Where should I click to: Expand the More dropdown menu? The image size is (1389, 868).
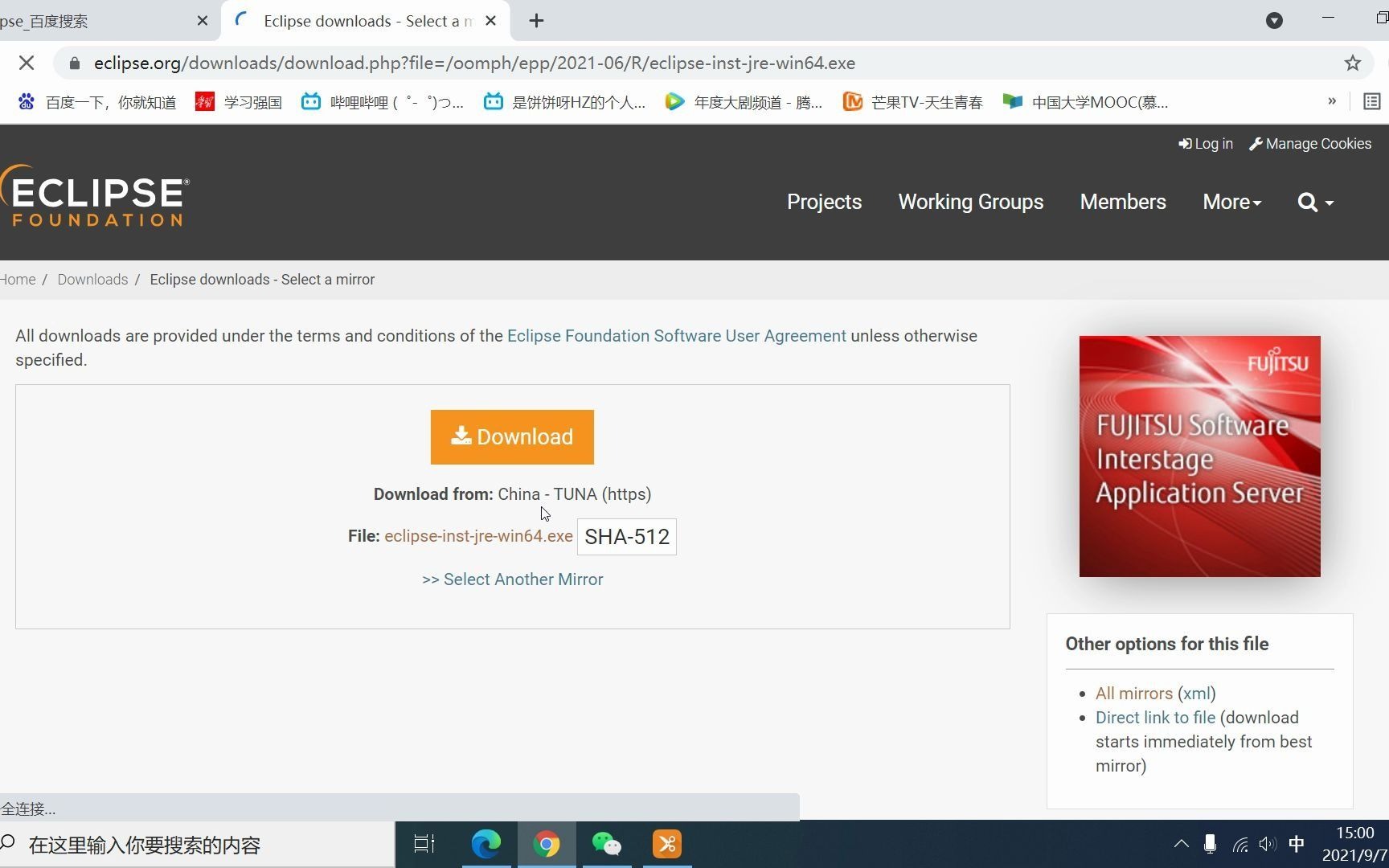1231,202
